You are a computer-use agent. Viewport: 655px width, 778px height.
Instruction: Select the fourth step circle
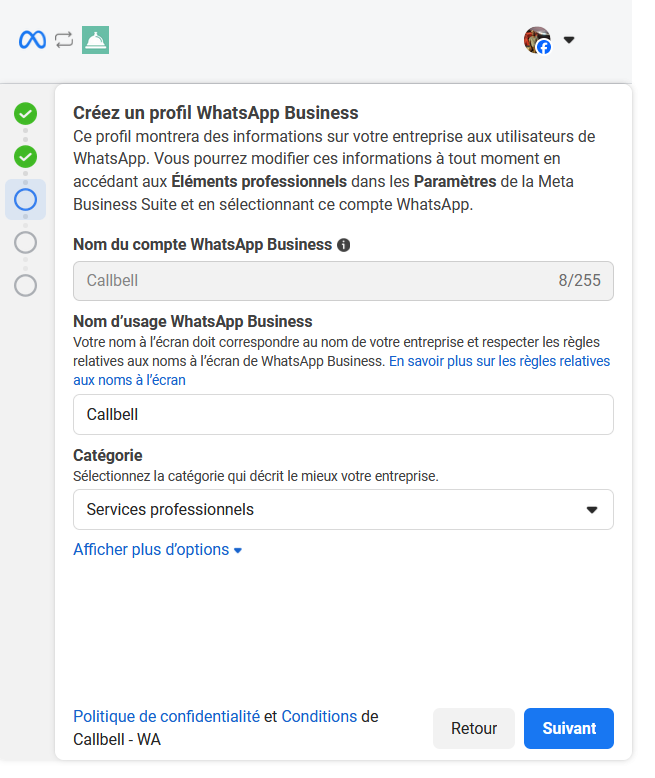pyautogui.click(x=25, y=243)
